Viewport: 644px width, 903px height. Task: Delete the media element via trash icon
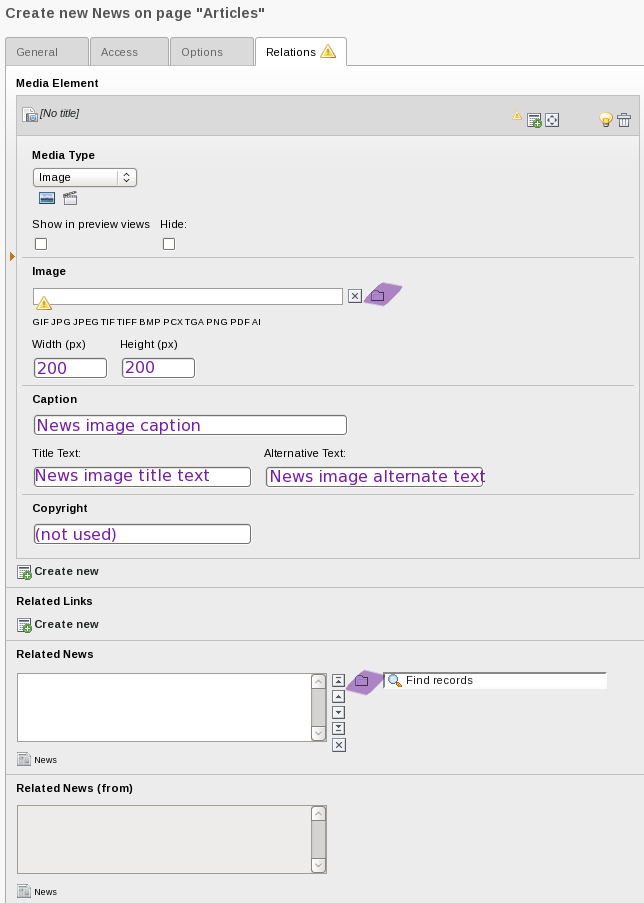tap(624, 120)
